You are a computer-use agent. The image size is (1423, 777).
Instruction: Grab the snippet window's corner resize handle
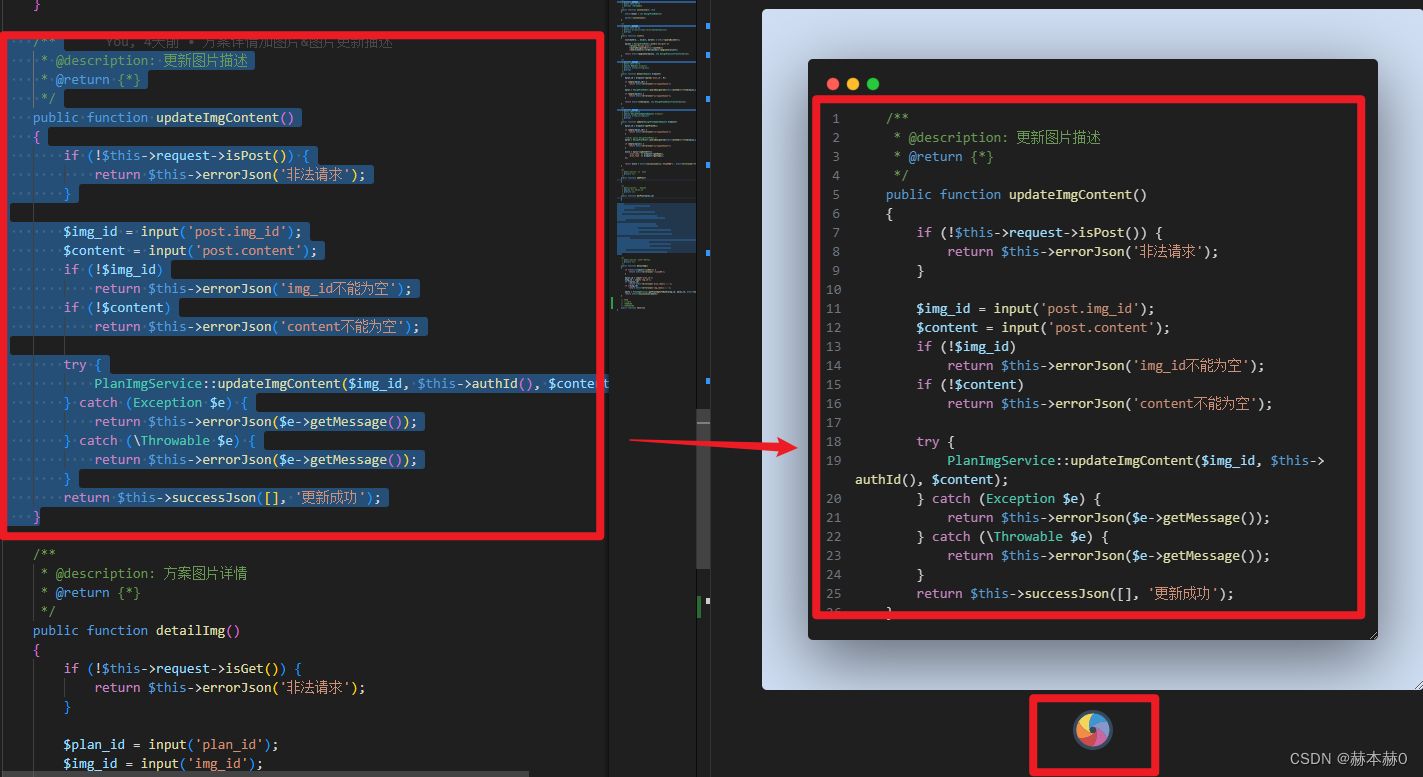pos(1372,634)
